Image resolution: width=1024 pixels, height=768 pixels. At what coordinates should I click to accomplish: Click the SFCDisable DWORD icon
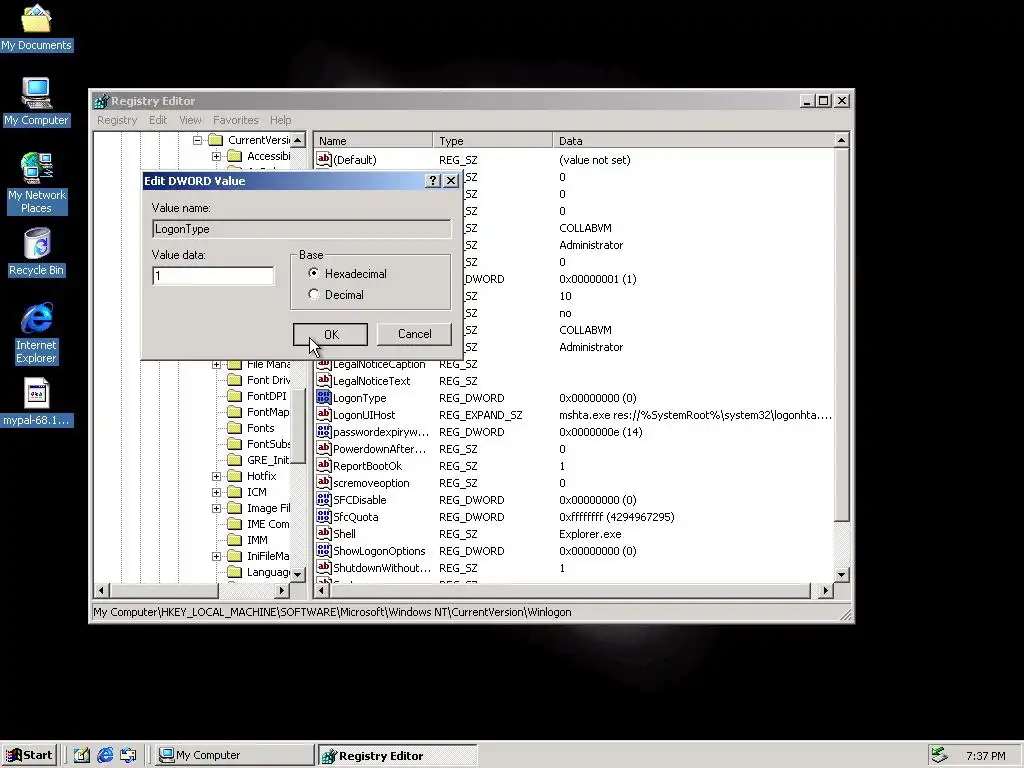pos(323,499)
